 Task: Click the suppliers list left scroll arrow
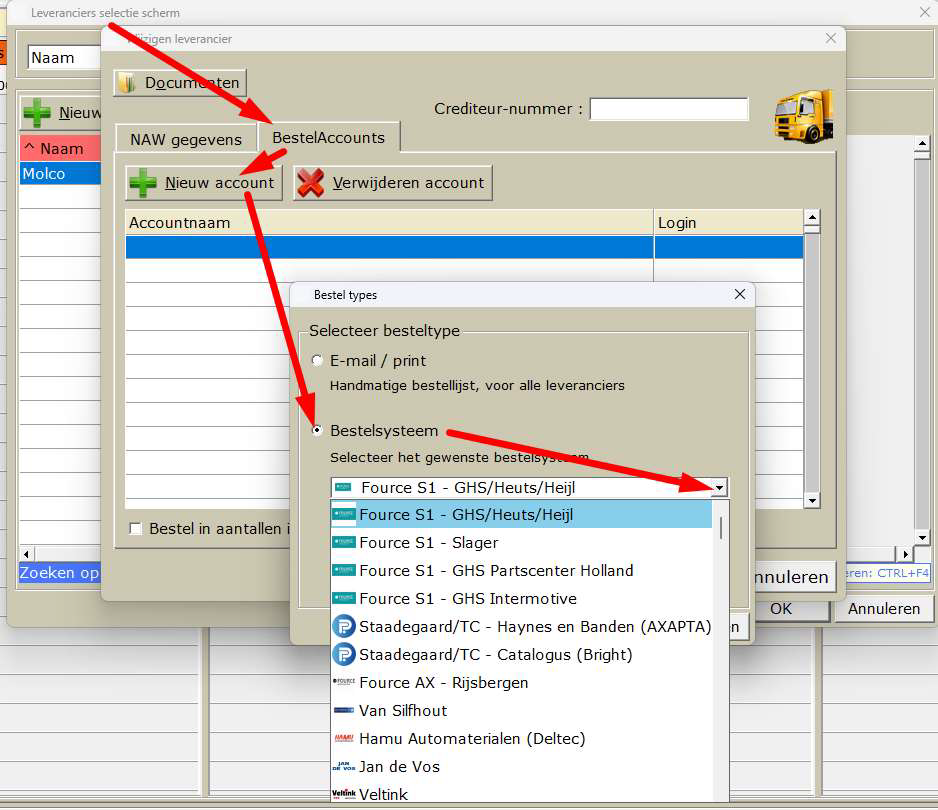point(26,554)
